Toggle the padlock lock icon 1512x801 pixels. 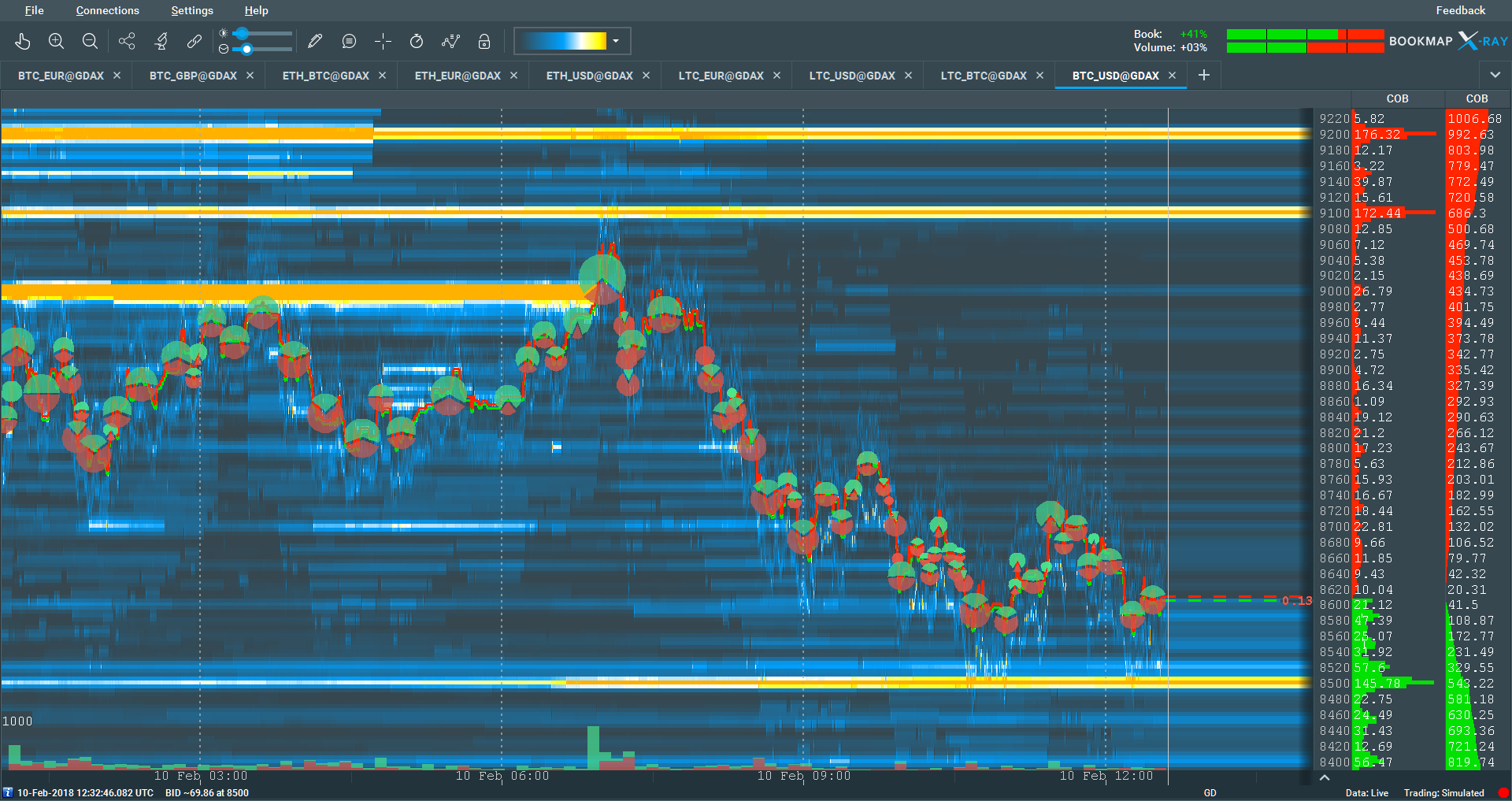coord(484,41)
